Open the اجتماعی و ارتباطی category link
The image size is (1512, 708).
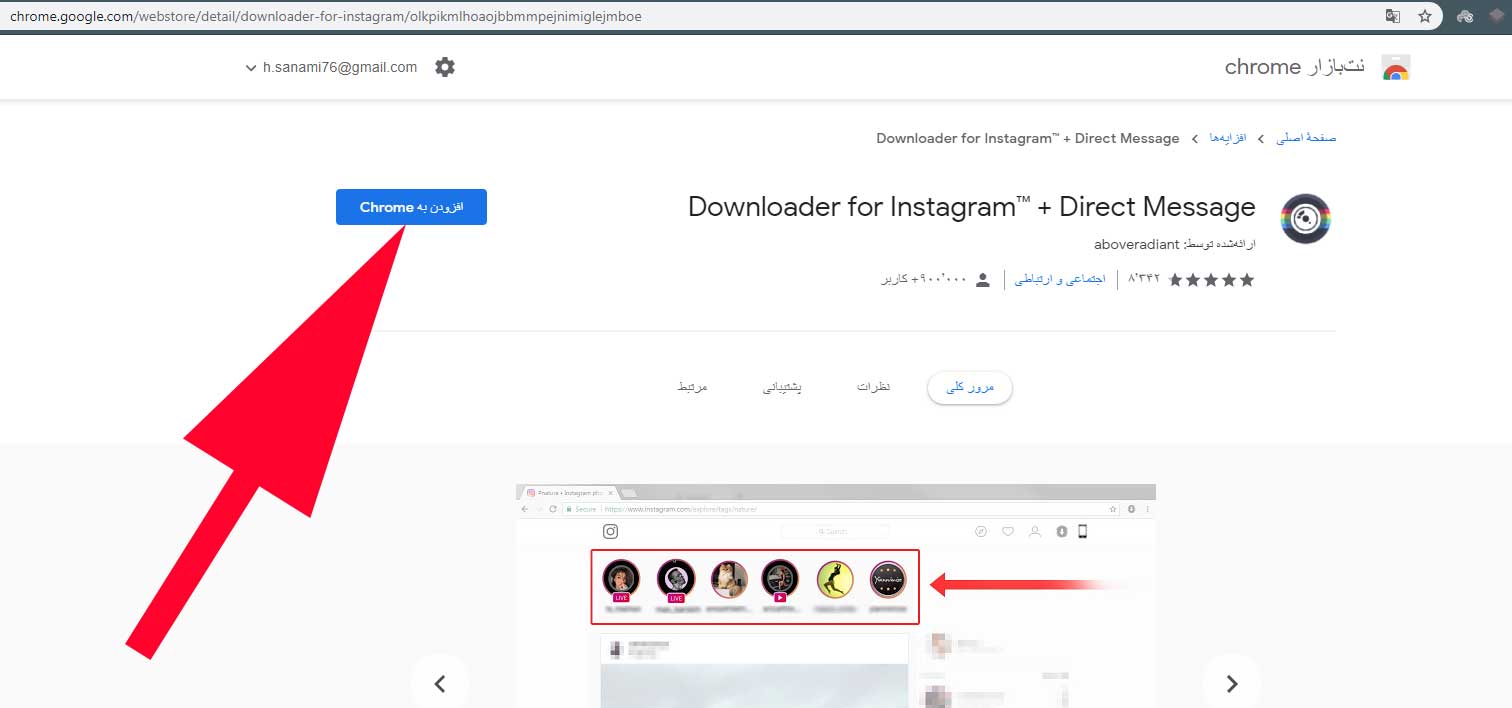click(1060, 280)
